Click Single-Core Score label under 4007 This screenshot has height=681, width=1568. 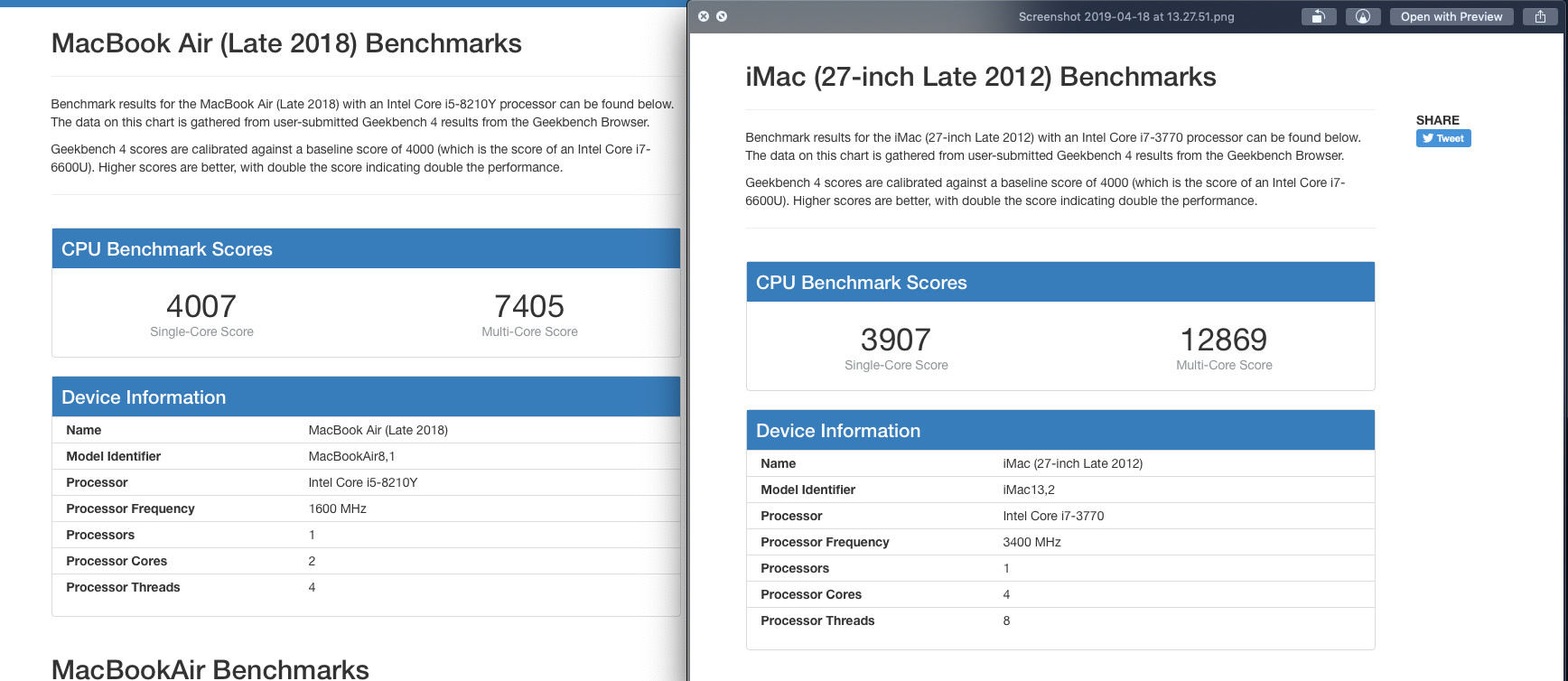[x=201, y=331]
